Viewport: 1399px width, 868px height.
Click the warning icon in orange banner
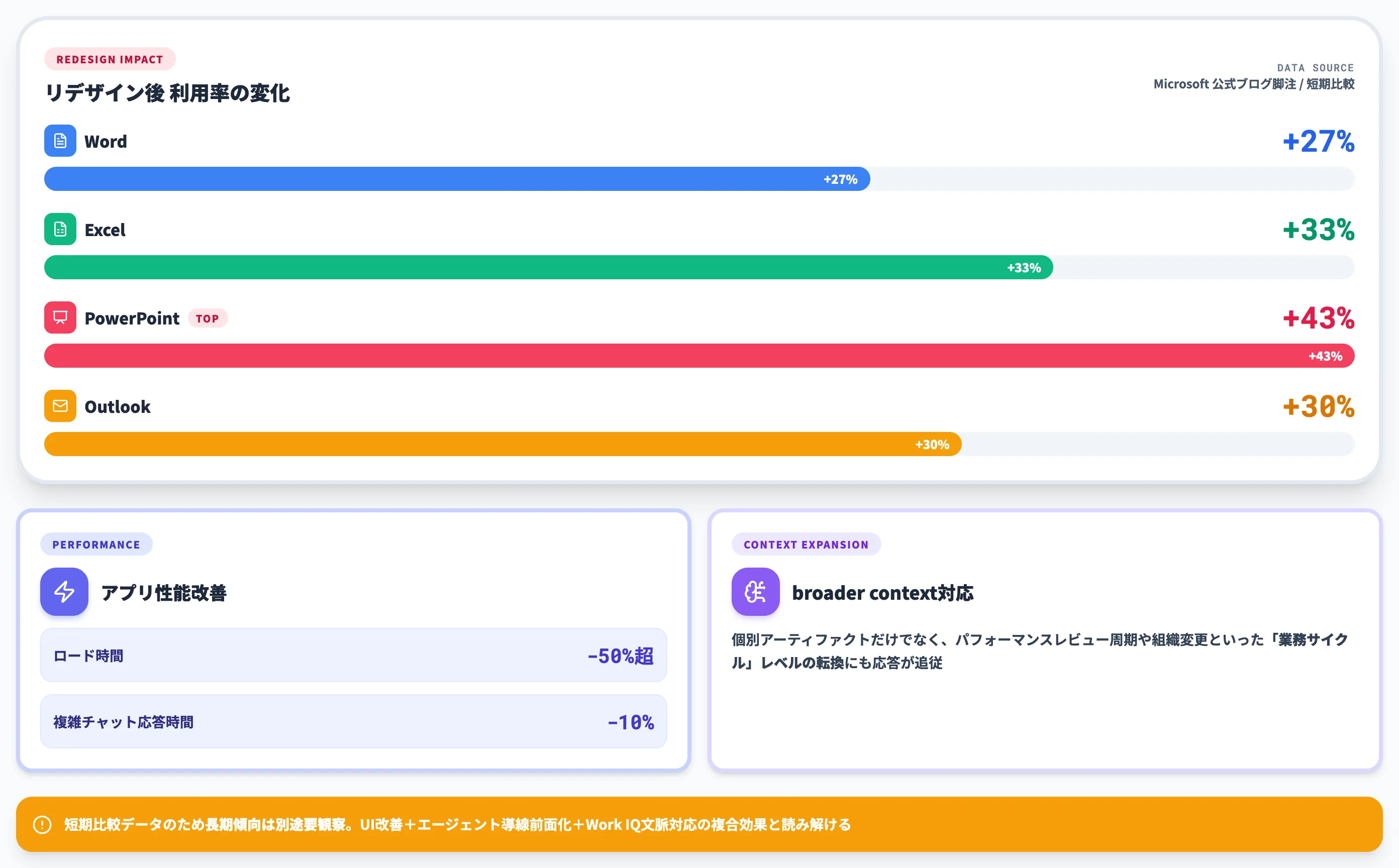point(43,824)
